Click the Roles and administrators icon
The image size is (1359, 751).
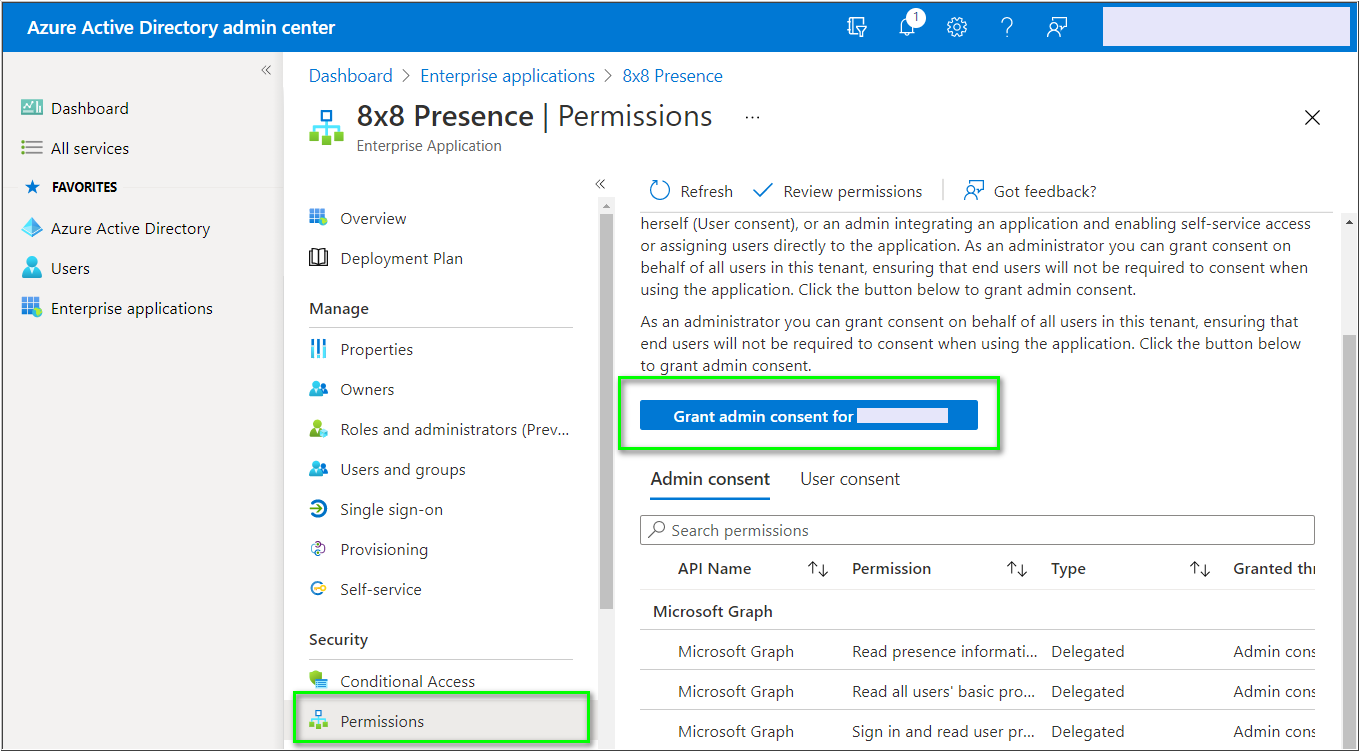pos(318,429)
